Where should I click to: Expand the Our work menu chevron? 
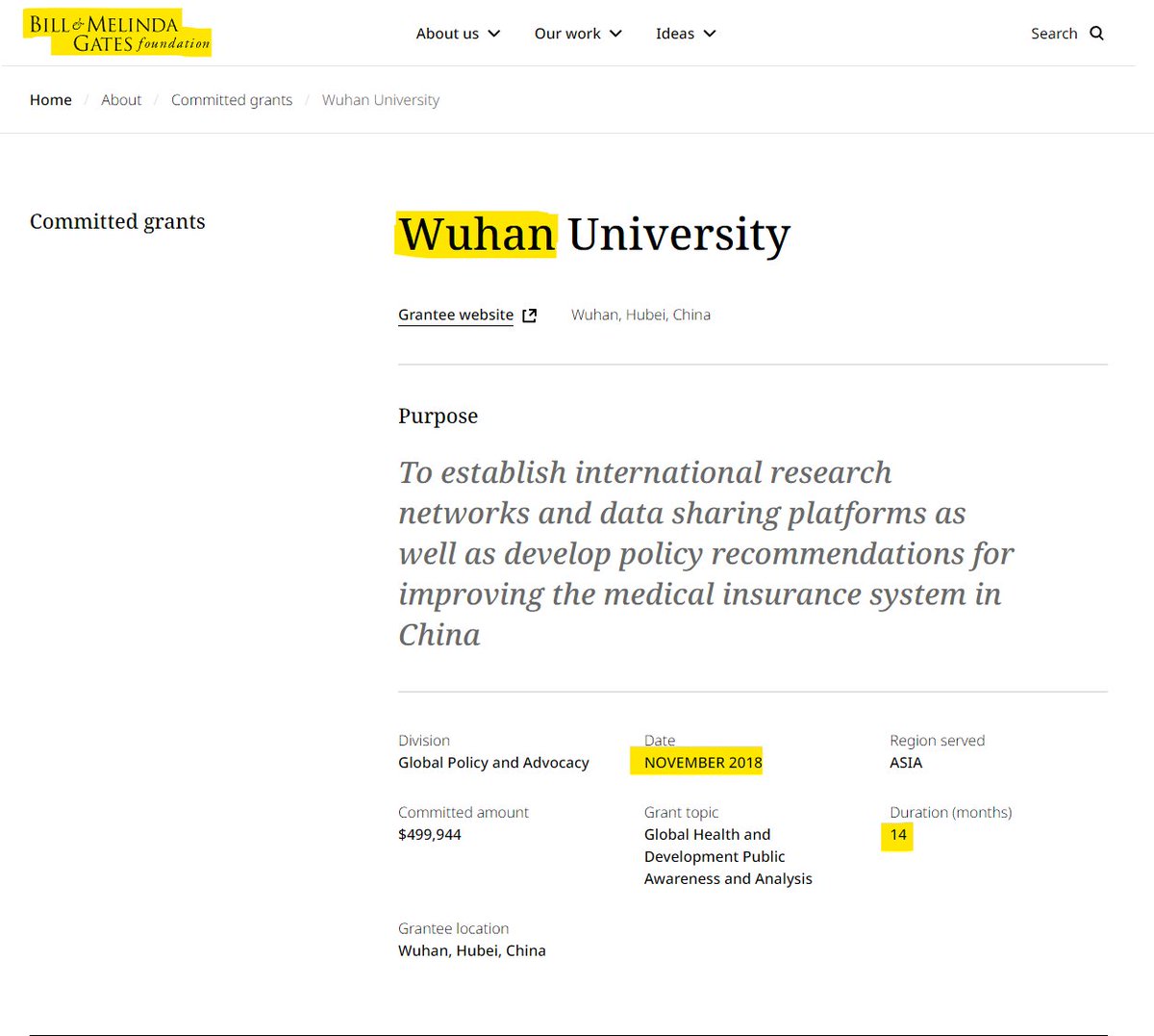click(x=615, y=34)
